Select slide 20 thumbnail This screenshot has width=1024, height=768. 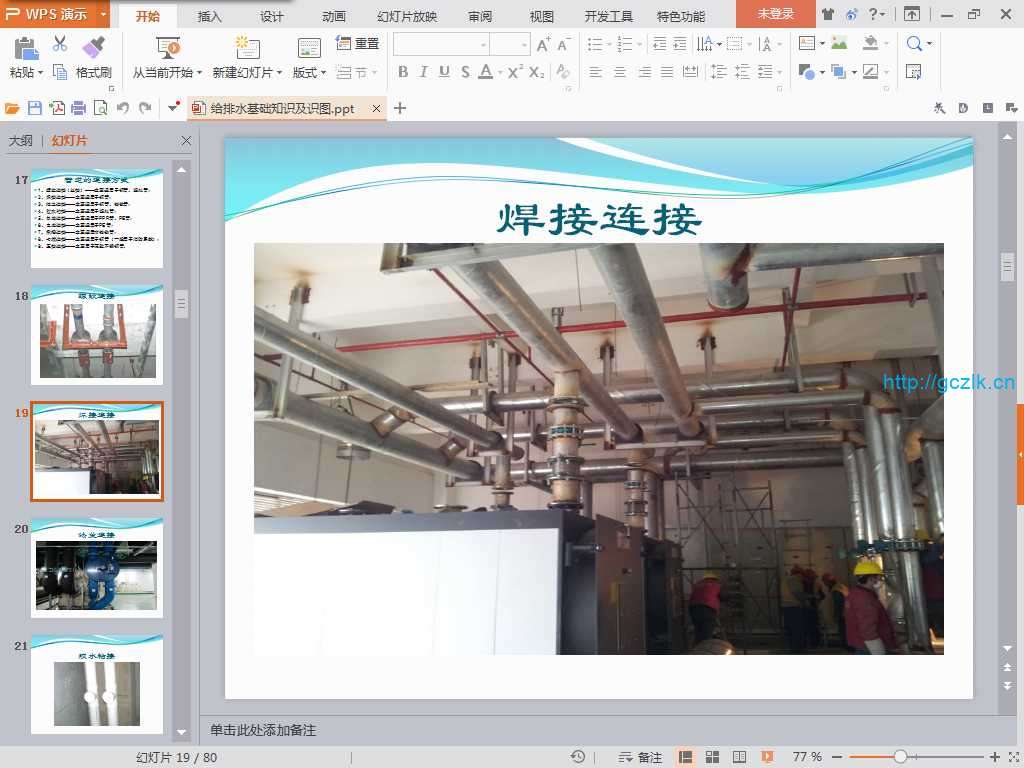(x=96, y=567)
